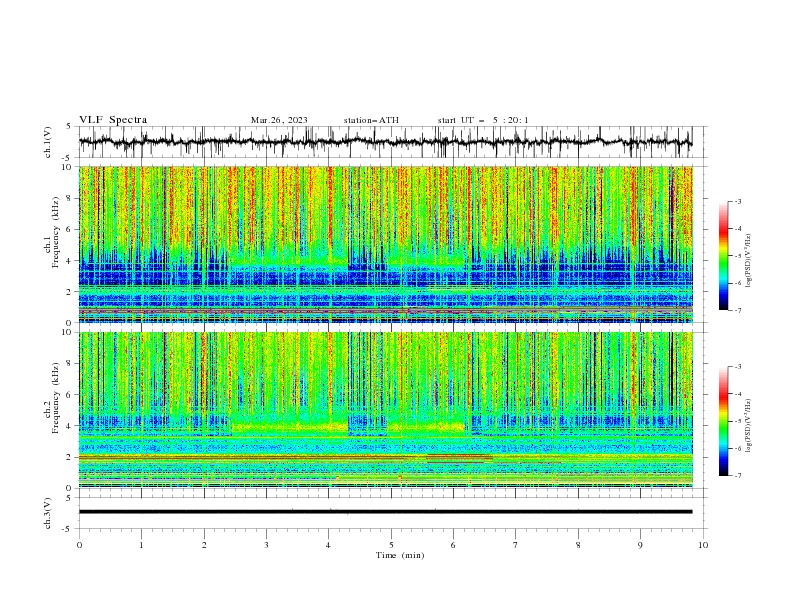Click the "ch.3(V)" axis label
This screenshot has width=792, height=612.
click(48, 513)
